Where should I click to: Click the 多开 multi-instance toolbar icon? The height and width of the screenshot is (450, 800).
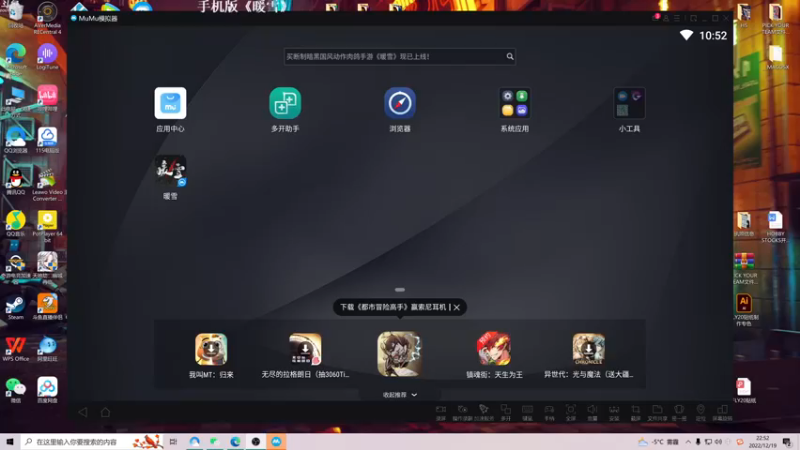[506, 413]
